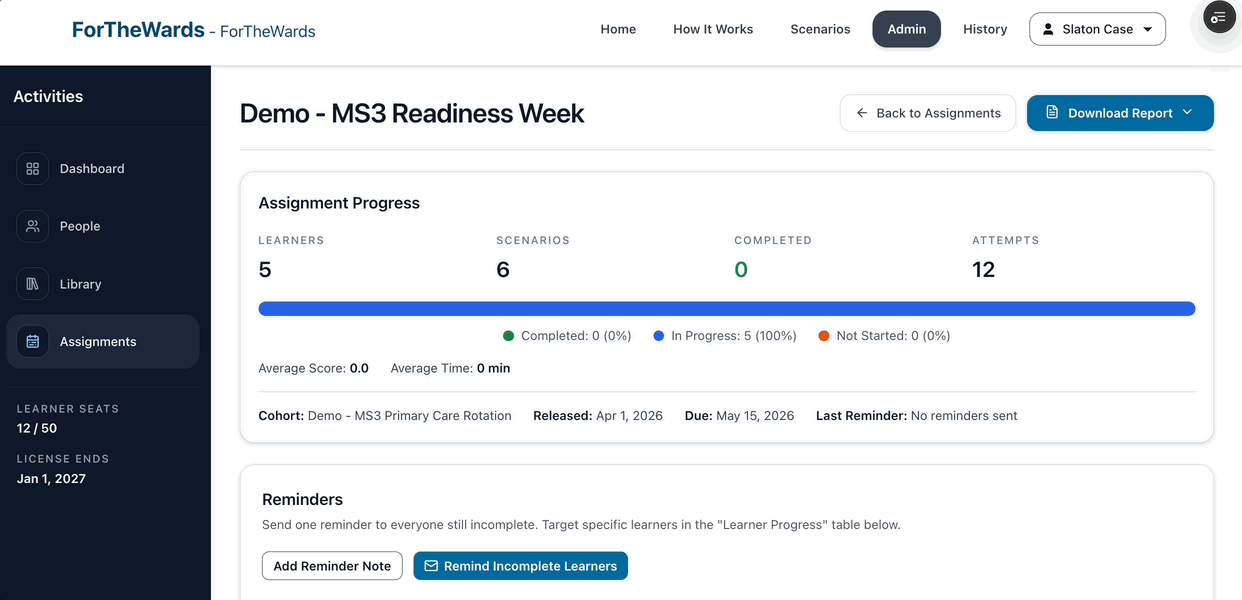This screenshot has height=600, width=1242.
Task: Click the blue assignment progress bar
Action: click(727, 308)
